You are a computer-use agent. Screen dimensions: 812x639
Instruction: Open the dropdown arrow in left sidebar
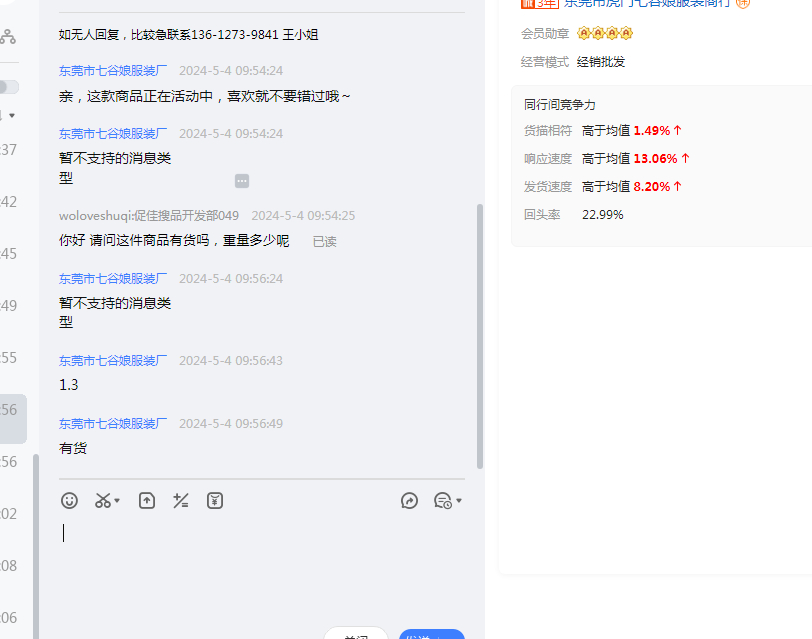[x=12, y=116]
